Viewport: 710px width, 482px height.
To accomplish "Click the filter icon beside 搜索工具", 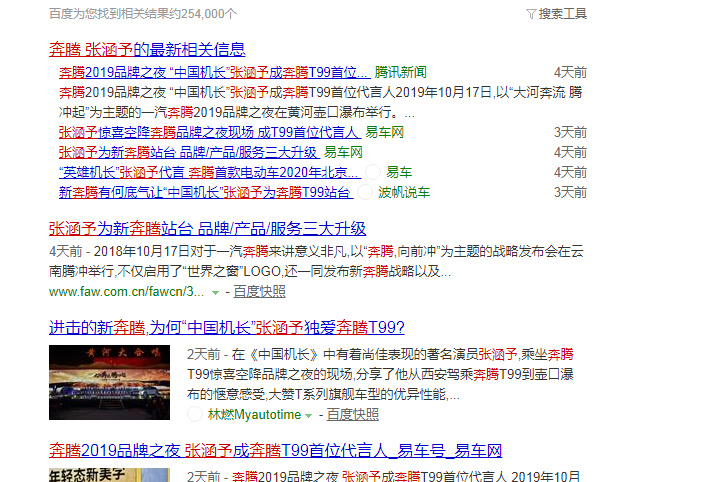I will pos(531,14).
